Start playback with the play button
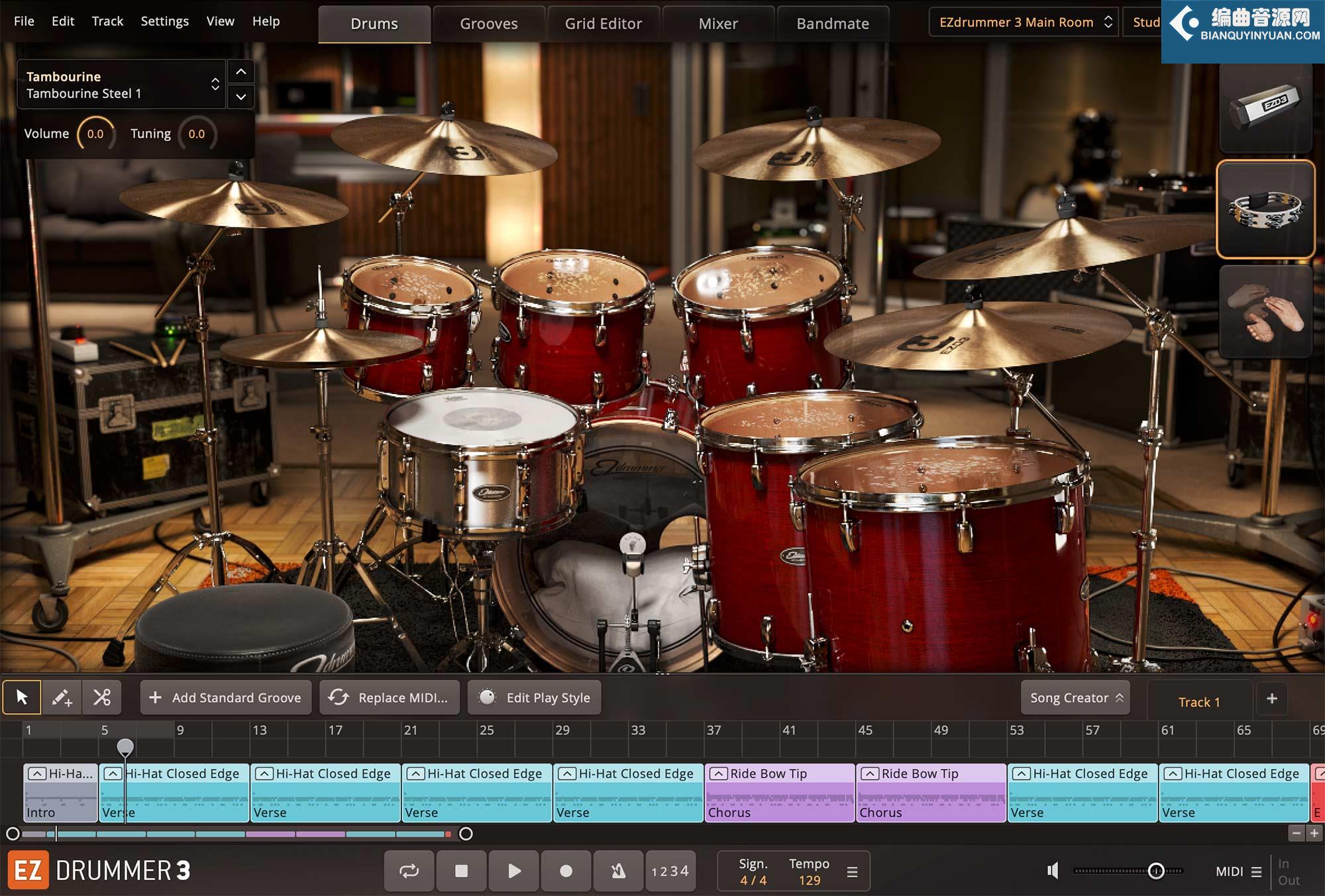The width and height of the screenshot is (1325, 896). click(513, 871)
